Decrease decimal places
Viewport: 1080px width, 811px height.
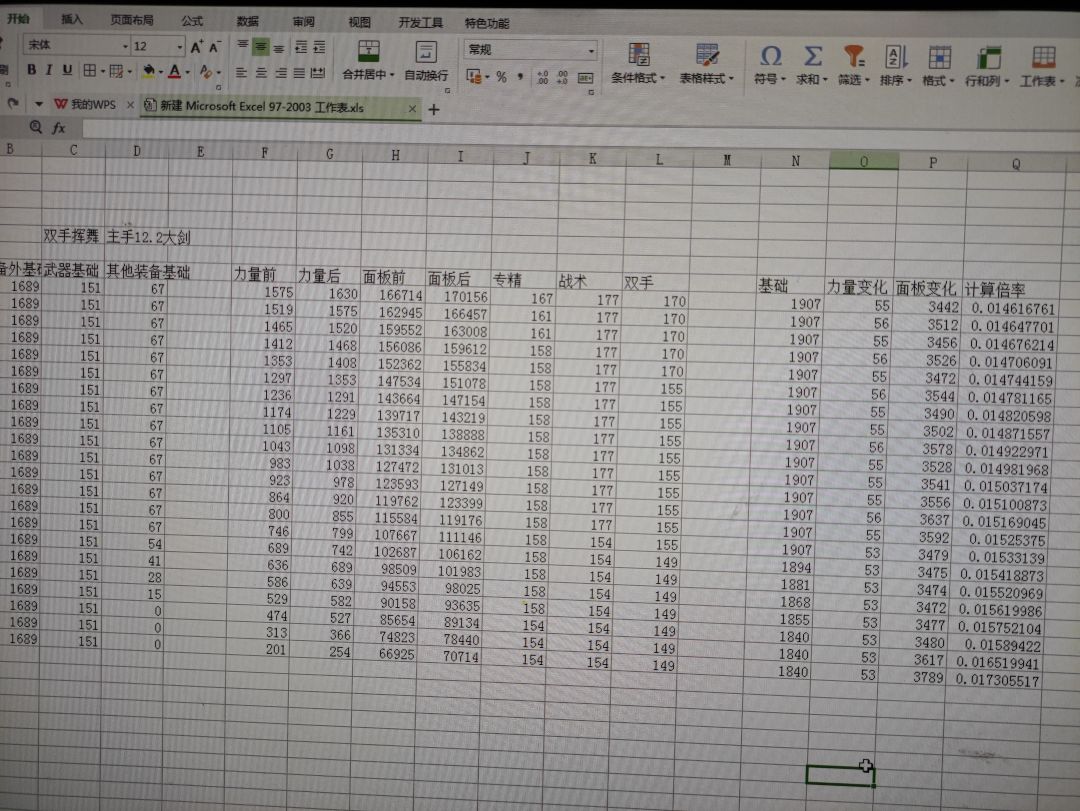pyautogui.click(x=563, y=77)
